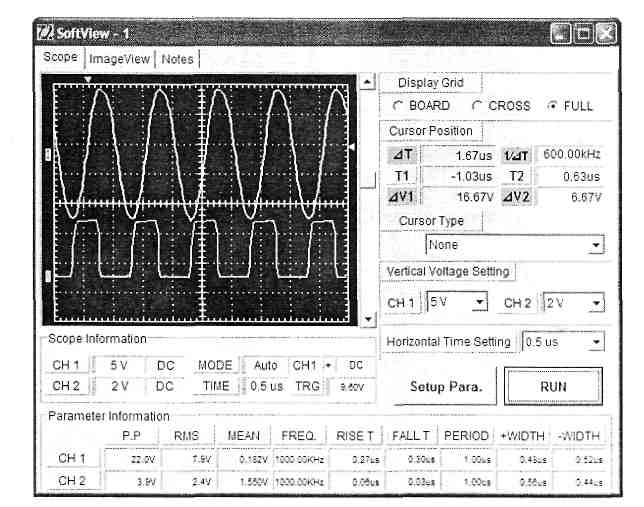Click the ΔT value 1.67us

point(458,155)
